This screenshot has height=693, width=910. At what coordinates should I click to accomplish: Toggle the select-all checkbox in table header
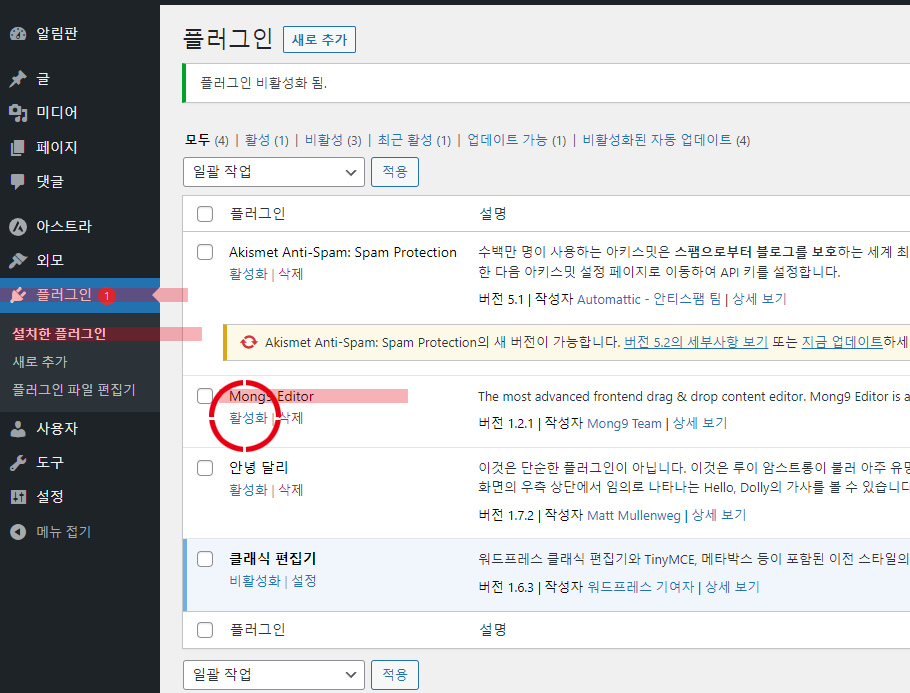pos(205,214)
